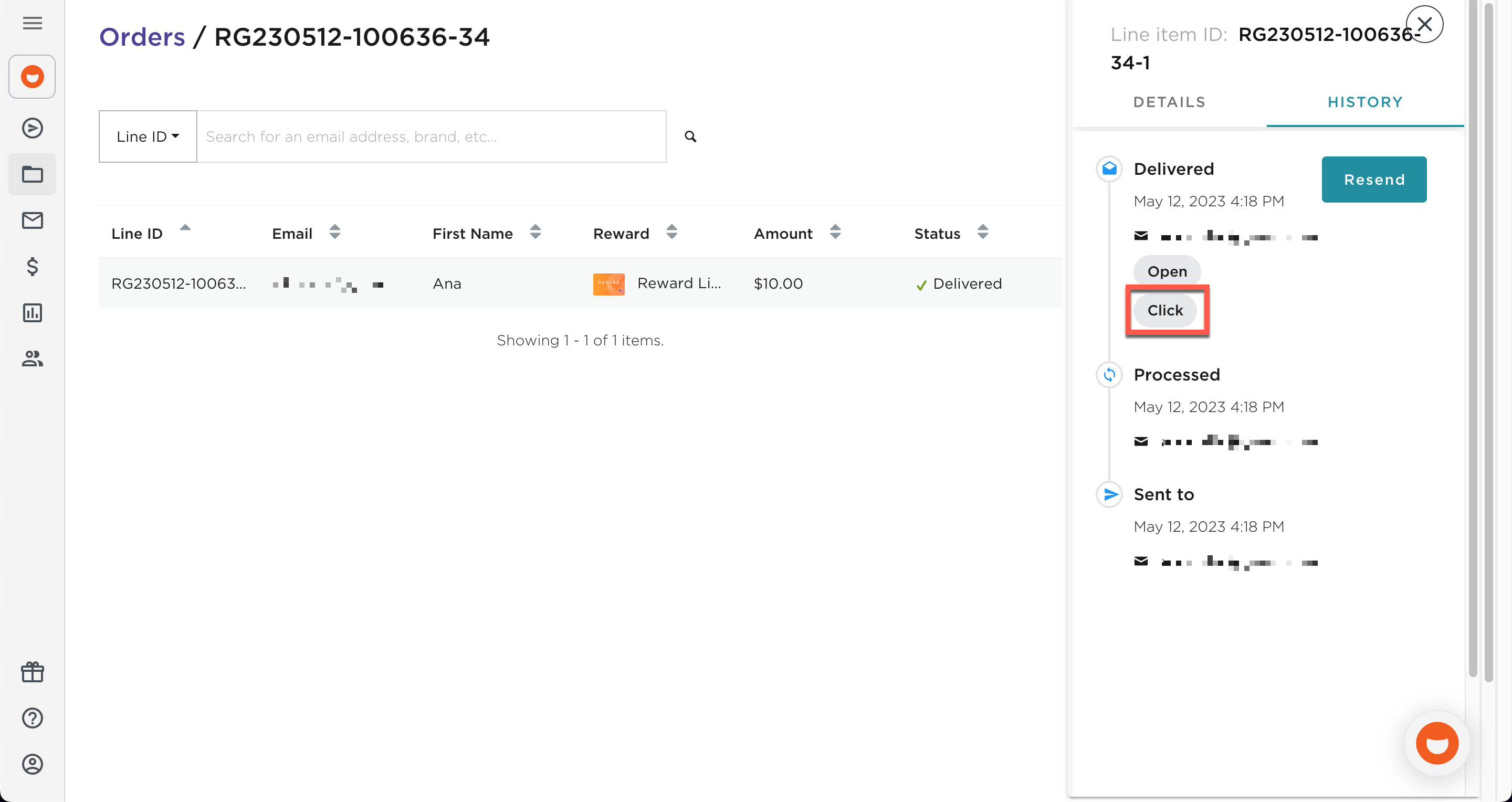Image resolution: width=1512 pixels, height=802 pixels.
Task: Toggle the Open event badge
Action: tap(1166, 271)
